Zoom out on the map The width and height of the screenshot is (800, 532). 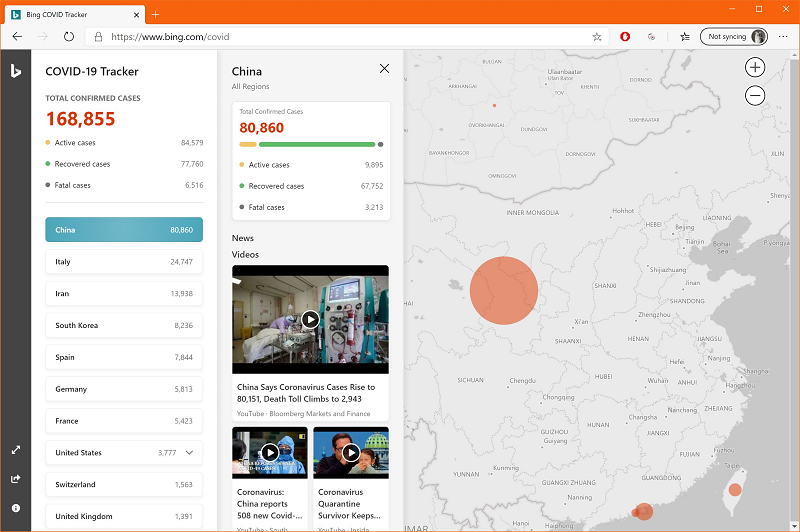(x=755, y=96)
